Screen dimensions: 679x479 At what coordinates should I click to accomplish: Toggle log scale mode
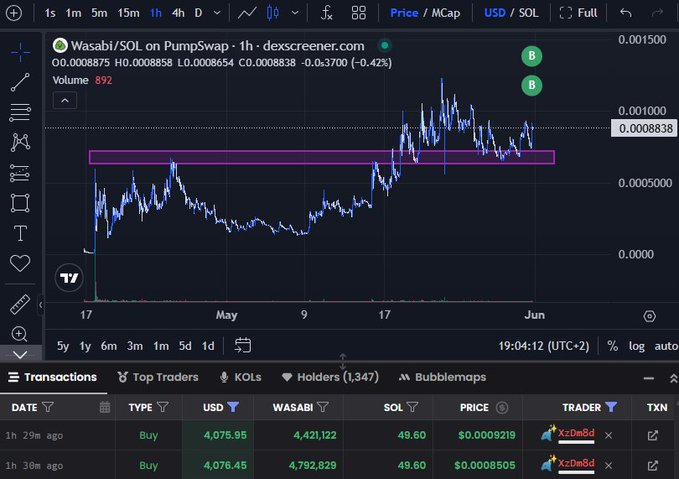click(x=637, y=346)
